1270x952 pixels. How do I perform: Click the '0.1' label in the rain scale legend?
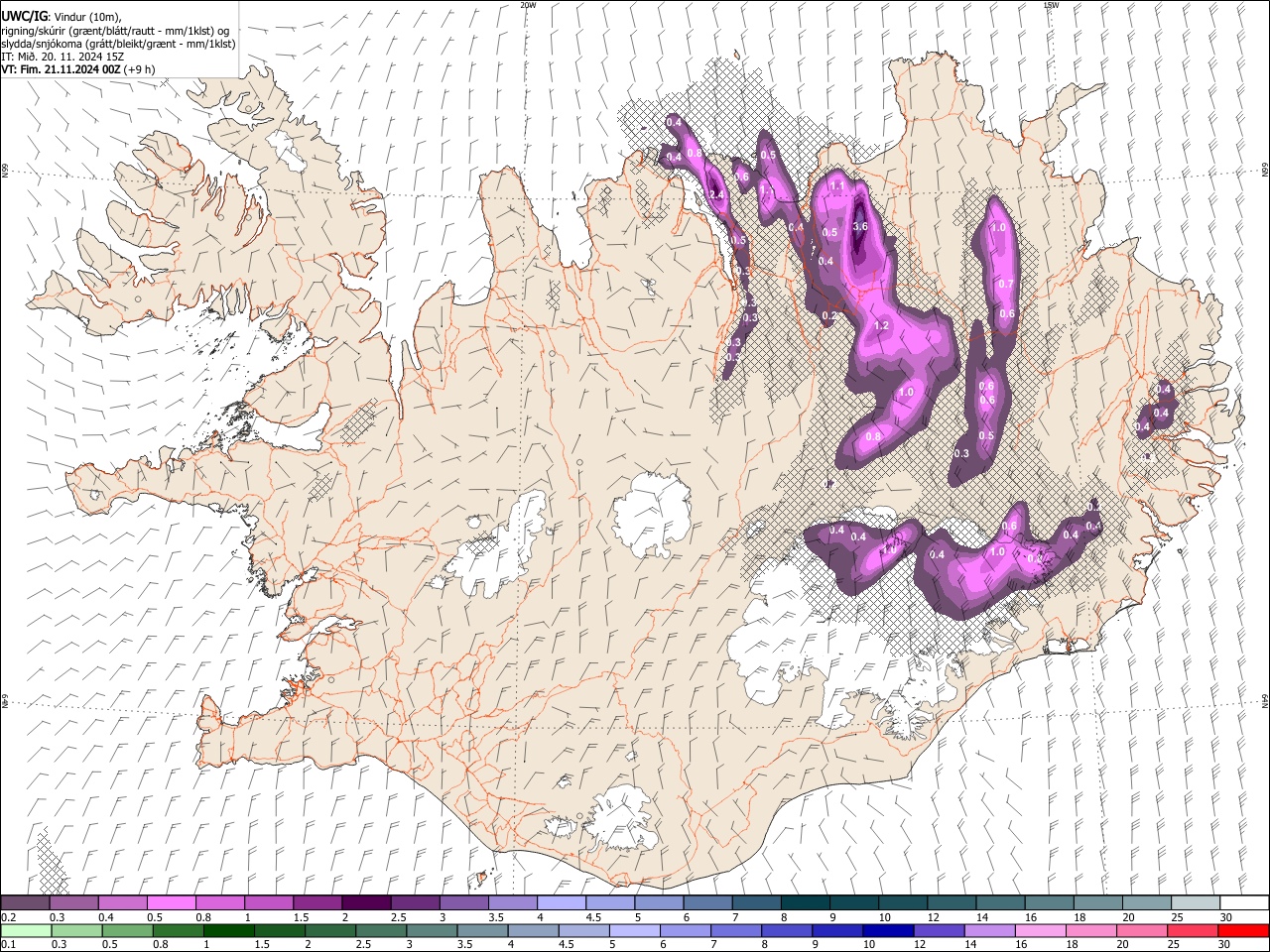click(x=7, y=944)
